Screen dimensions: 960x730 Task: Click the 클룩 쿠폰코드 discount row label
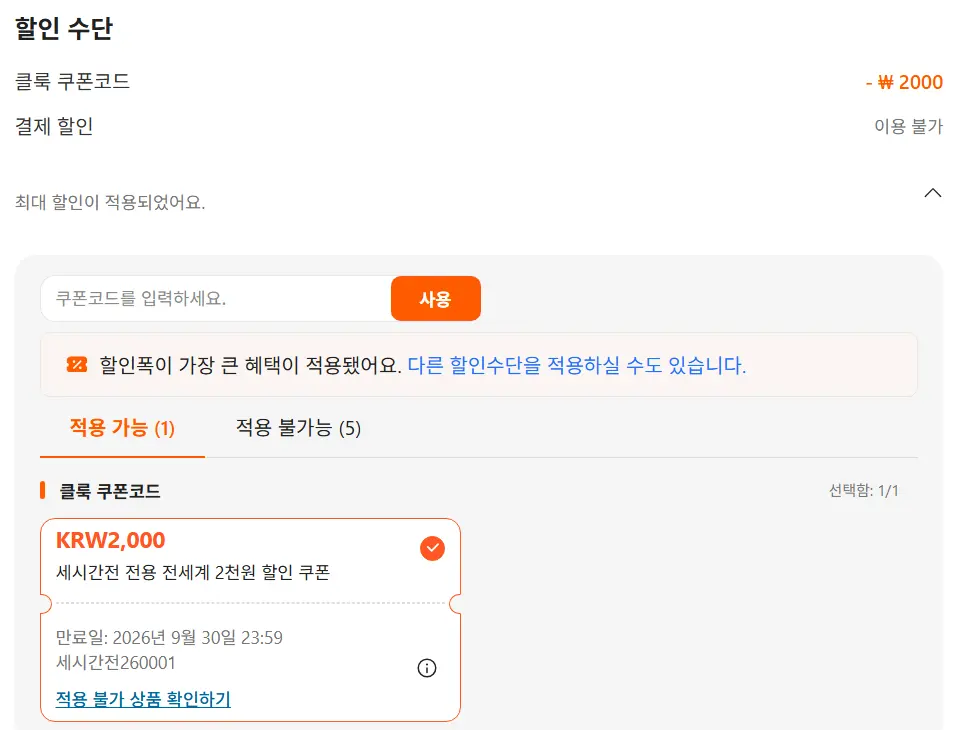pos(72,81)
